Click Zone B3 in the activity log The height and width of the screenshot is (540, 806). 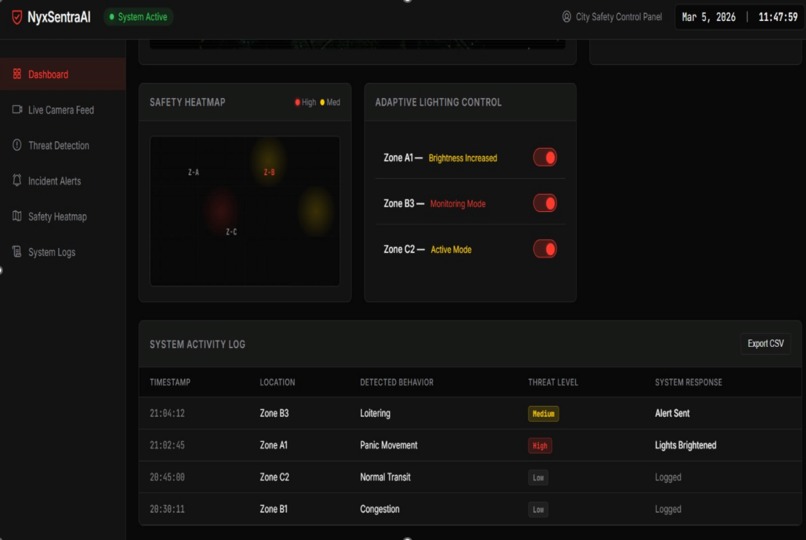tap(274, 413)
